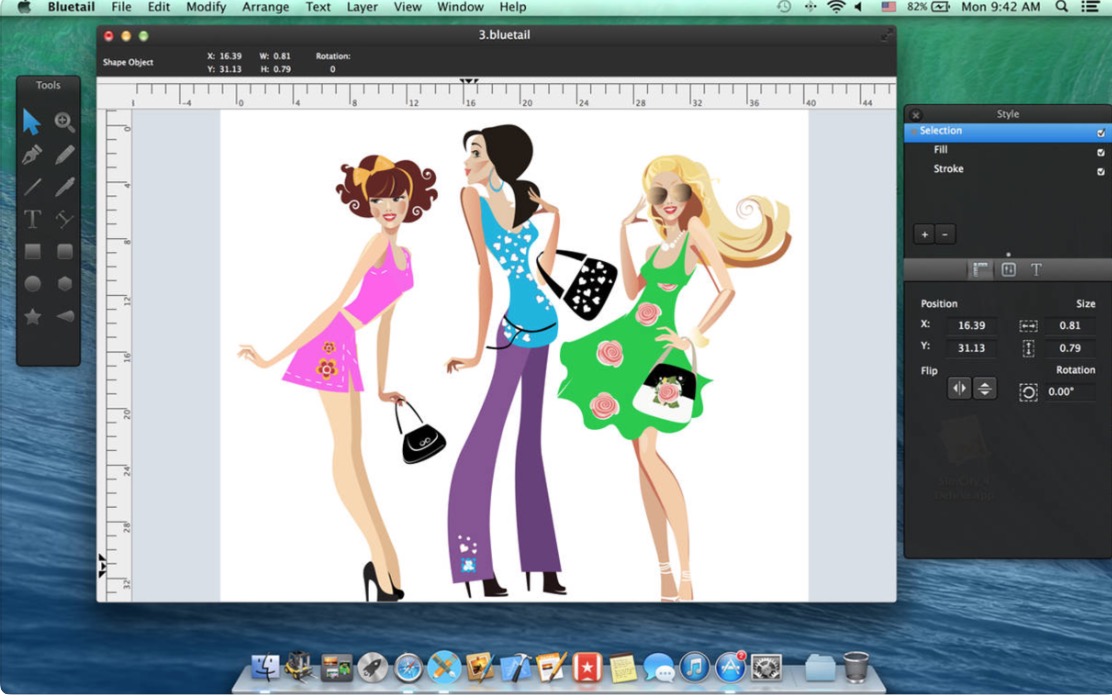Click the plus button to add style
Image resolution: width=1112 pixels, height=700 pixels.
click(924, 234)
